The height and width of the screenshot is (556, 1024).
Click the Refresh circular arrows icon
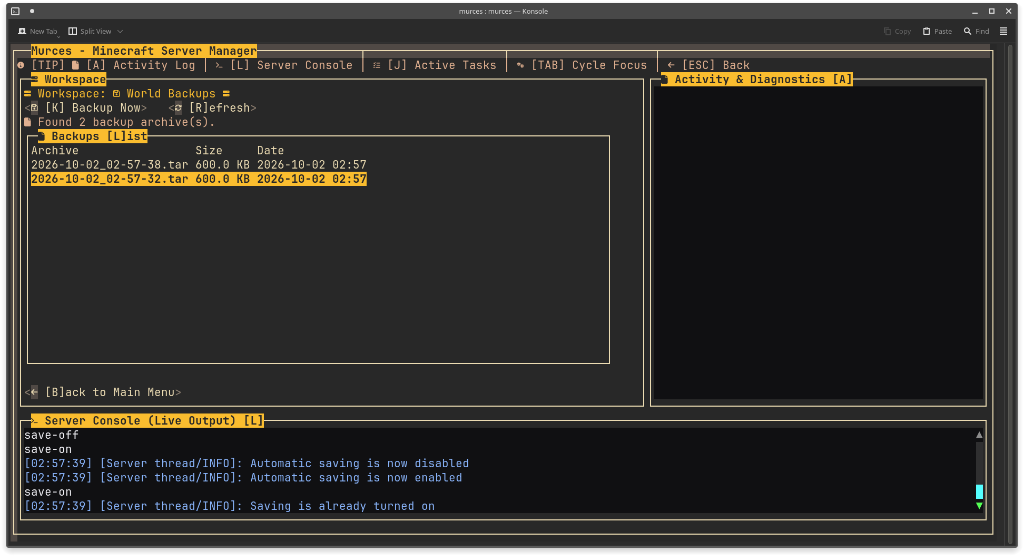tap(178, 108)
